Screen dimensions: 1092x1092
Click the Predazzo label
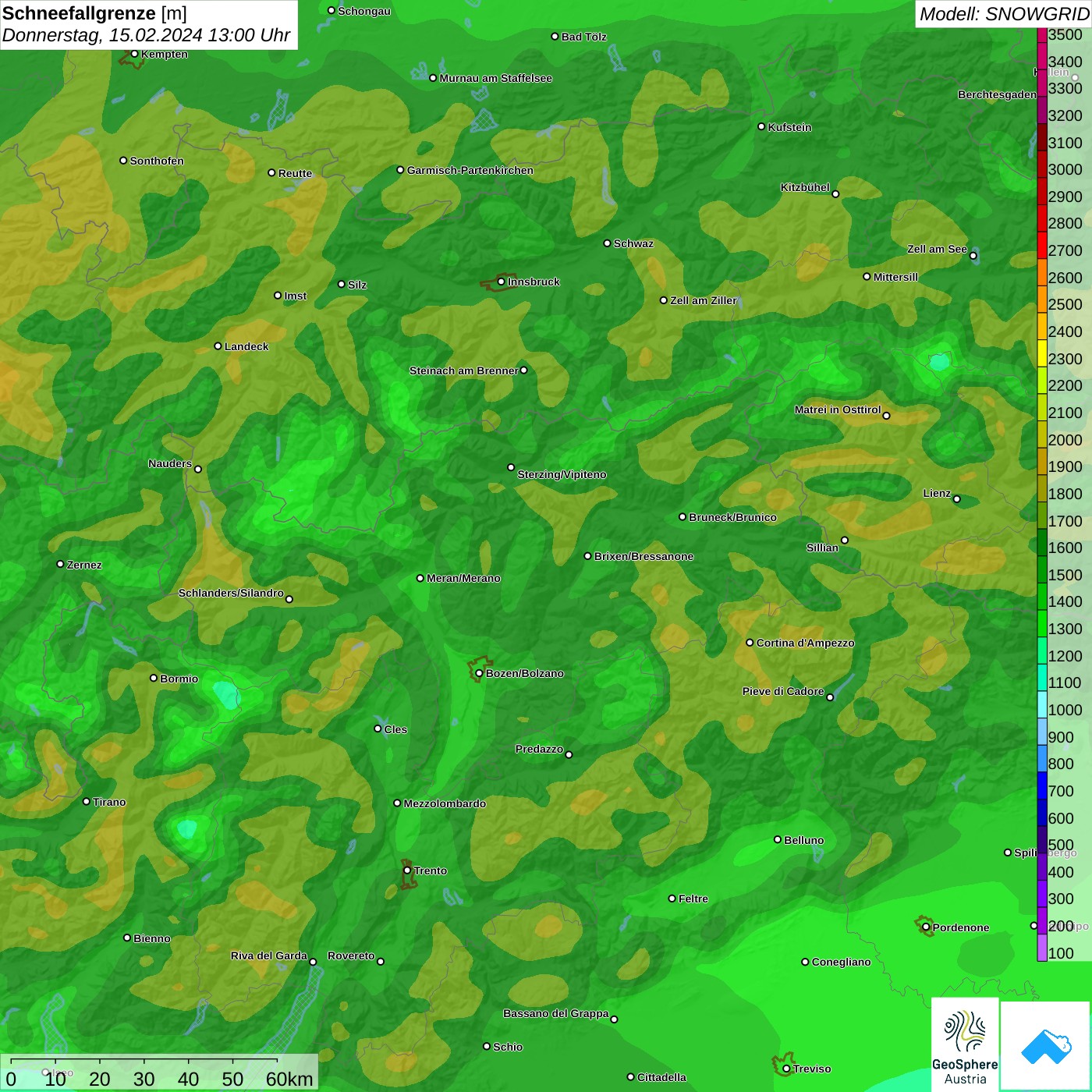(x=539, y=749)
